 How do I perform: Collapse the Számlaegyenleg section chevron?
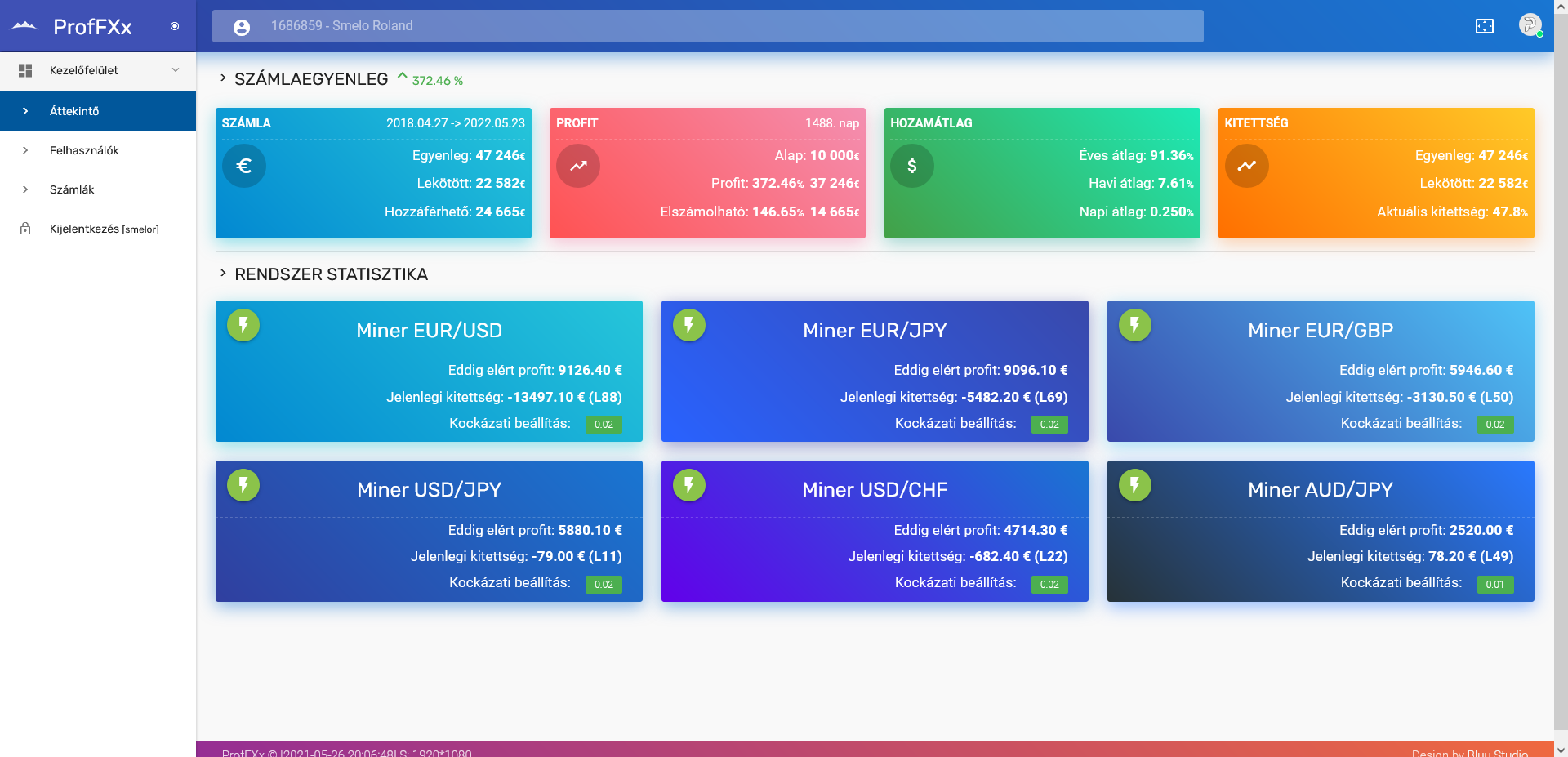pyautogui.click(x=223, y=78)
